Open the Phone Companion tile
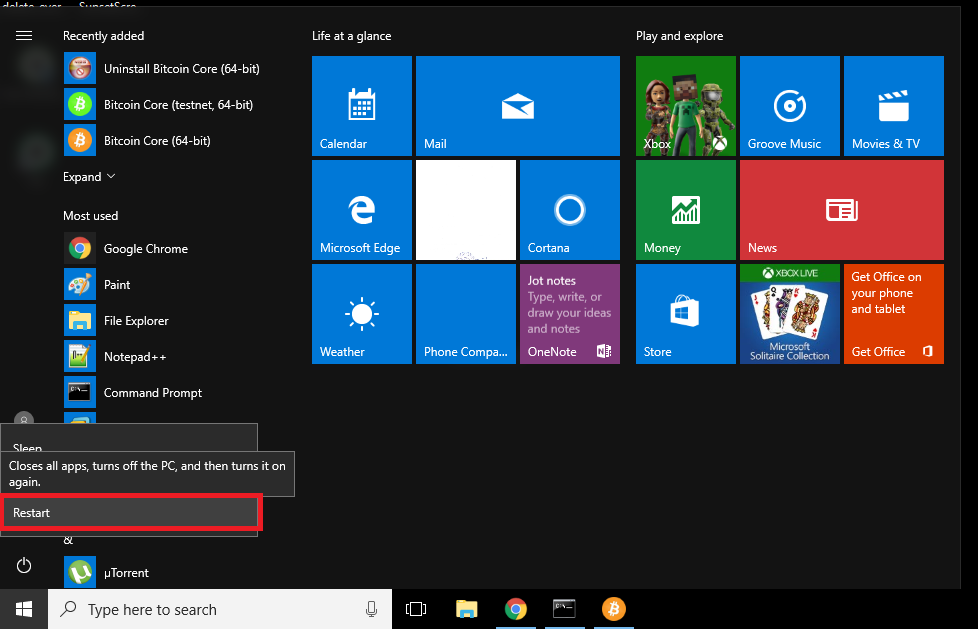 [466, 314]
